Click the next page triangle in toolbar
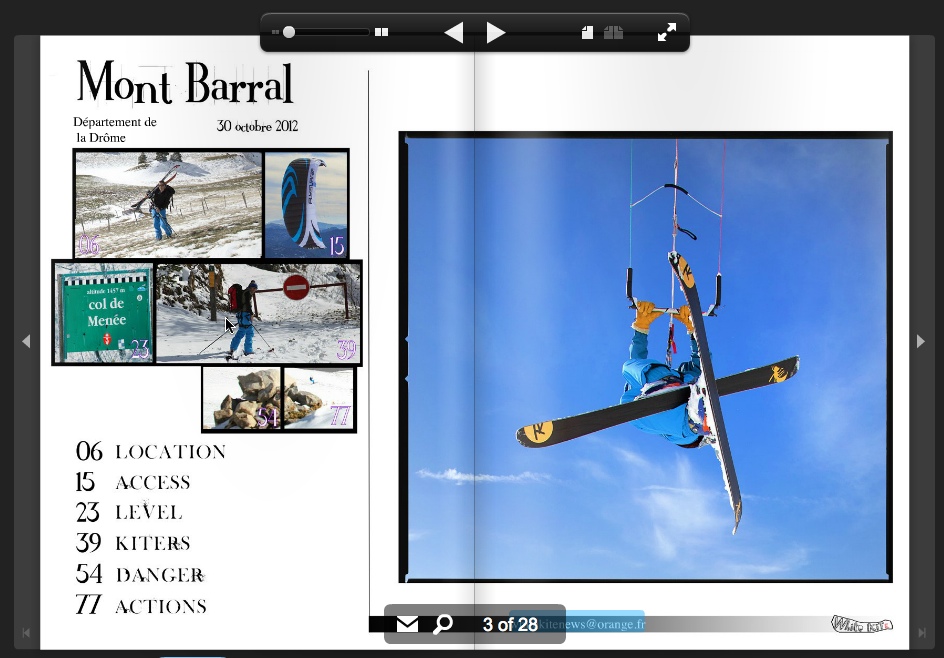944x658 pixels. coord(496,33)
